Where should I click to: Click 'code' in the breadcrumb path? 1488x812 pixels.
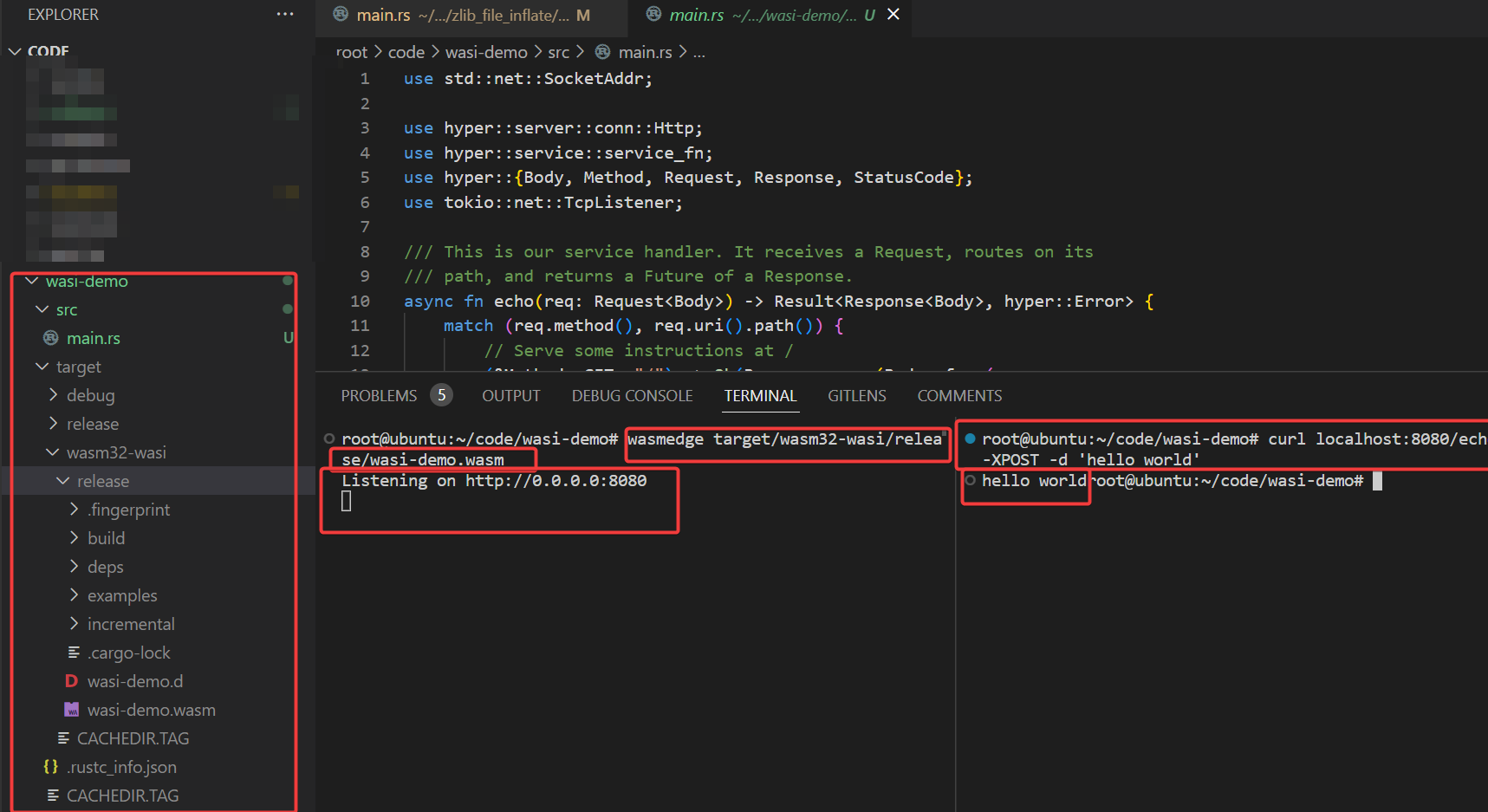(406, 52)
